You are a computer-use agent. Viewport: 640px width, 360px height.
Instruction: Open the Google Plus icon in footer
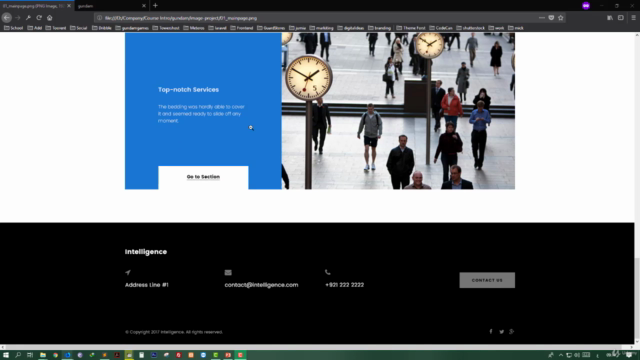[x=511, y=331]
